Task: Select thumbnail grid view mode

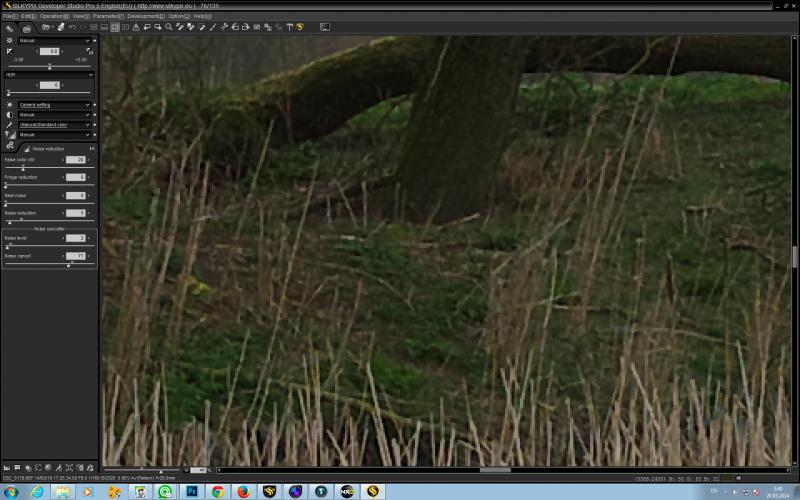Action: click(x=93, y=27)
